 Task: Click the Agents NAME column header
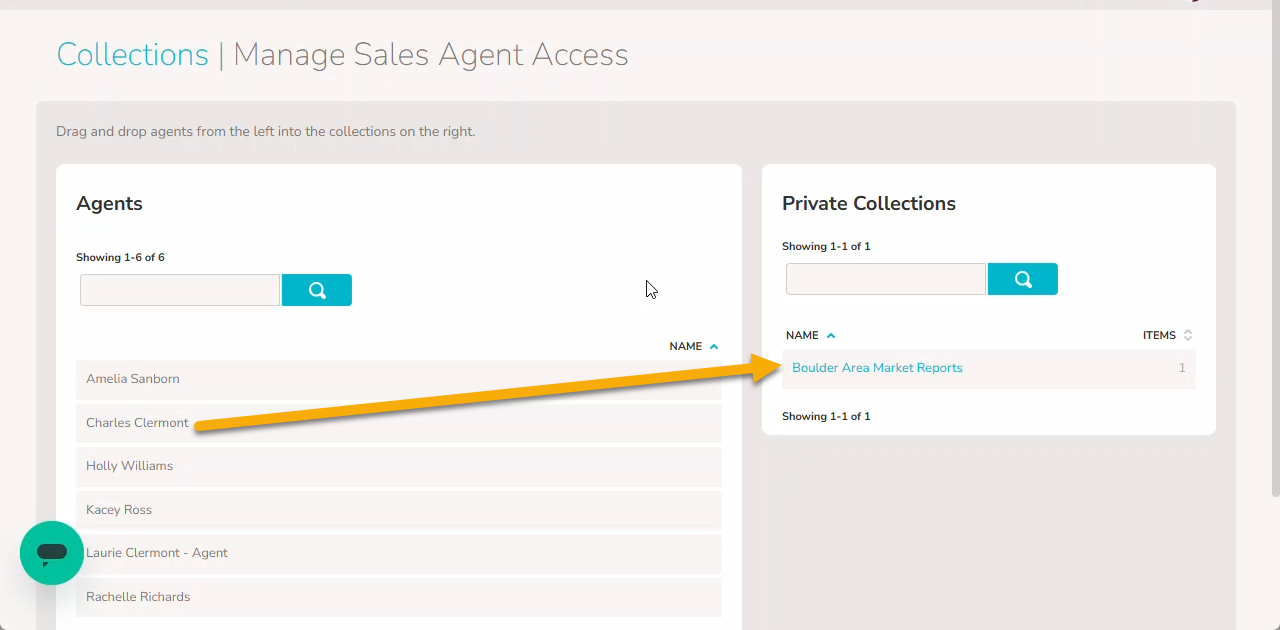click(x=686, y=347)
